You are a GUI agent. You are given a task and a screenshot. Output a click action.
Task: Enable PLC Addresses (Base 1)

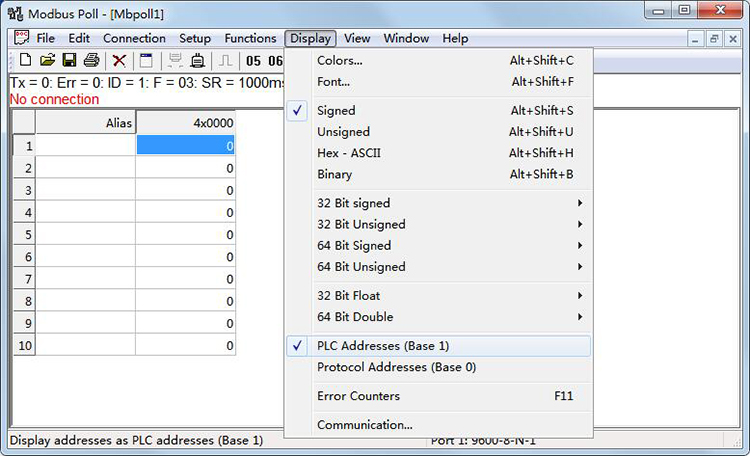[439, 346]
